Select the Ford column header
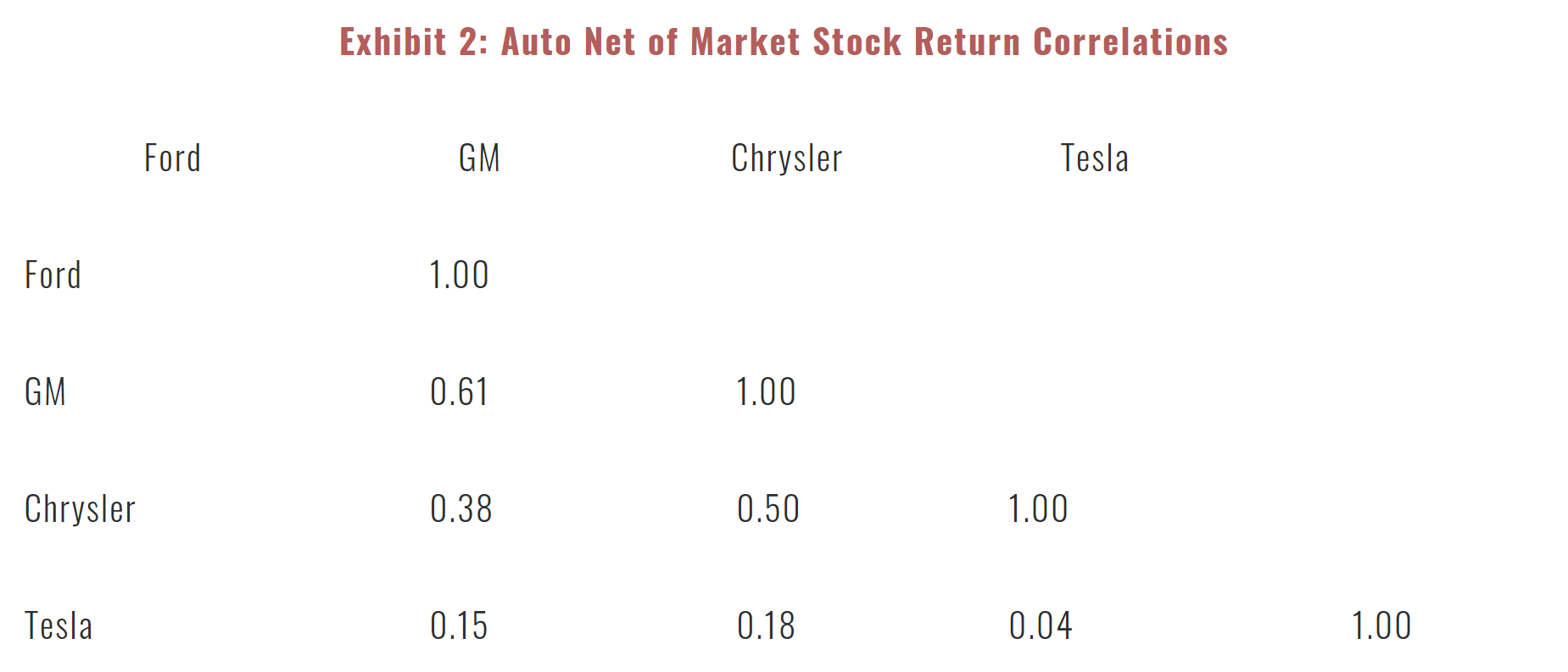This screenshot has height=672, width=1568. pos(172,158)
